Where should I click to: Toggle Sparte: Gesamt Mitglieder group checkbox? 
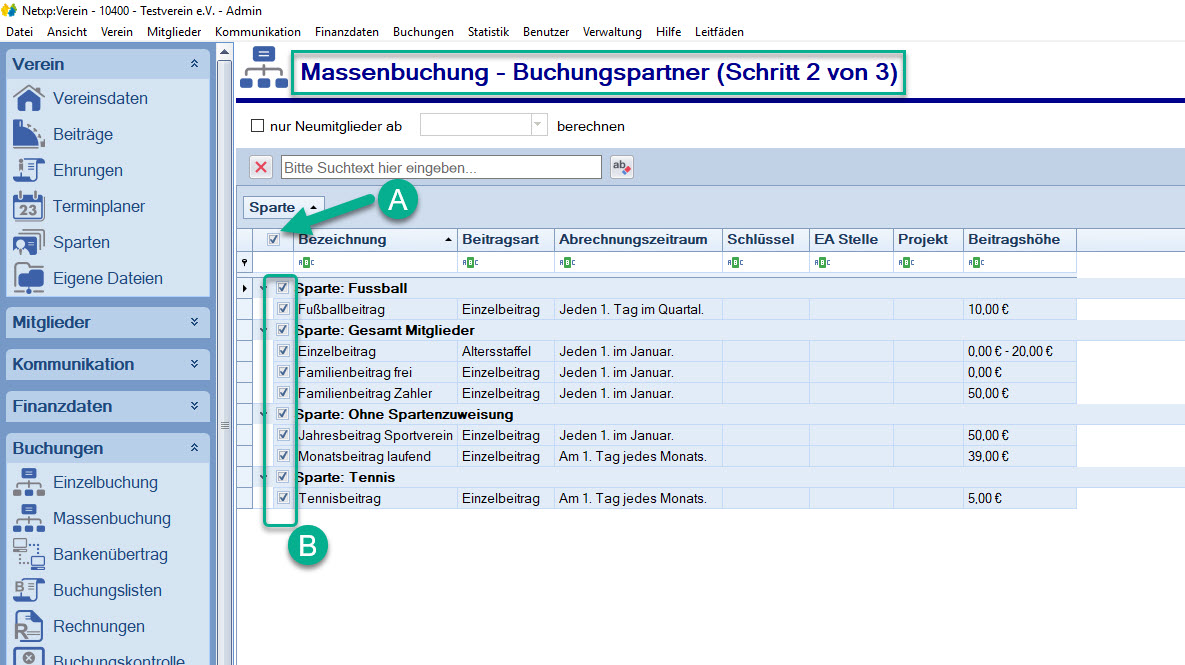(283, 329)
